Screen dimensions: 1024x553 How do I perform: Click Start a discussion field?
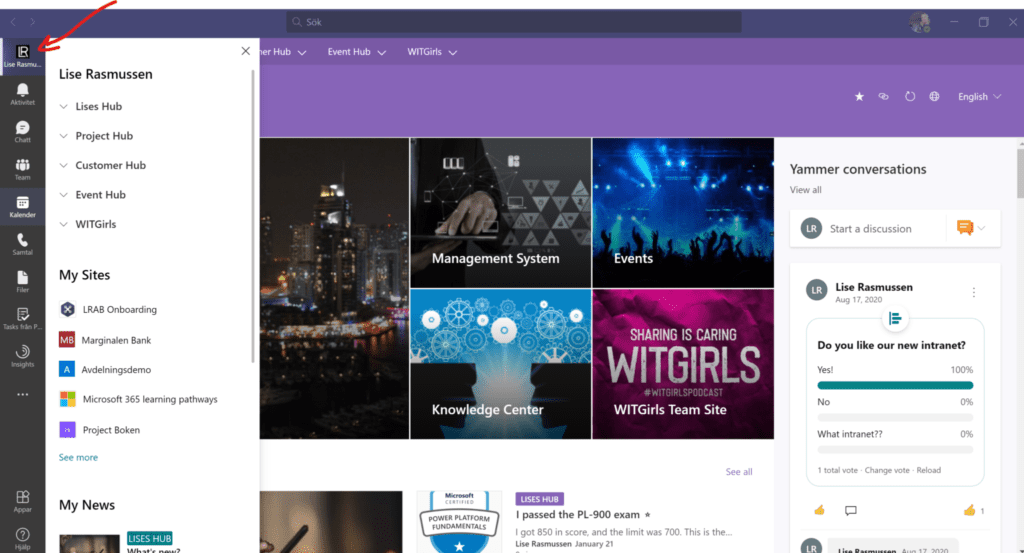point(871,229)
